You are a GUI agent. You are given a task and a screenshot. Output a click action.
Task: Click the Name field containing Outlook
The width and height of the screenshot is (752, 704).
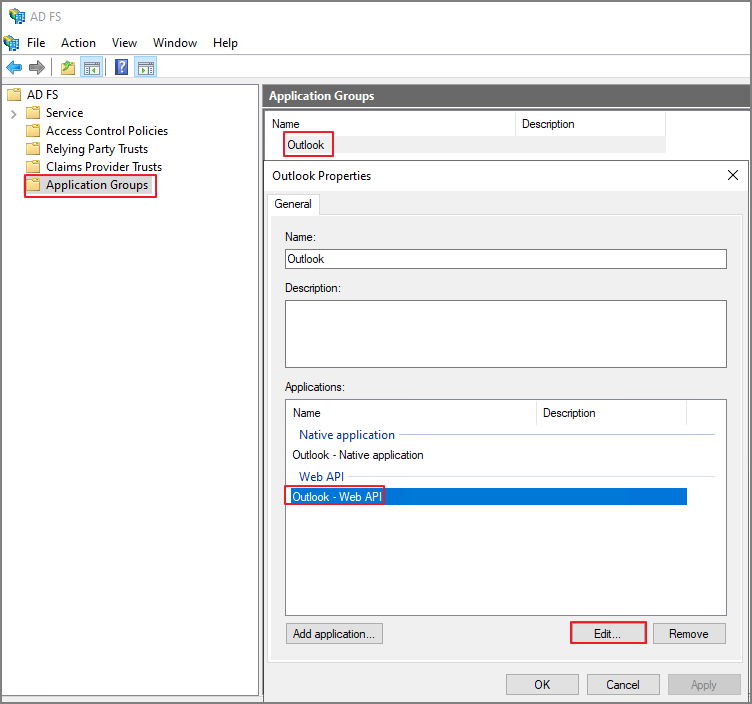505,259
